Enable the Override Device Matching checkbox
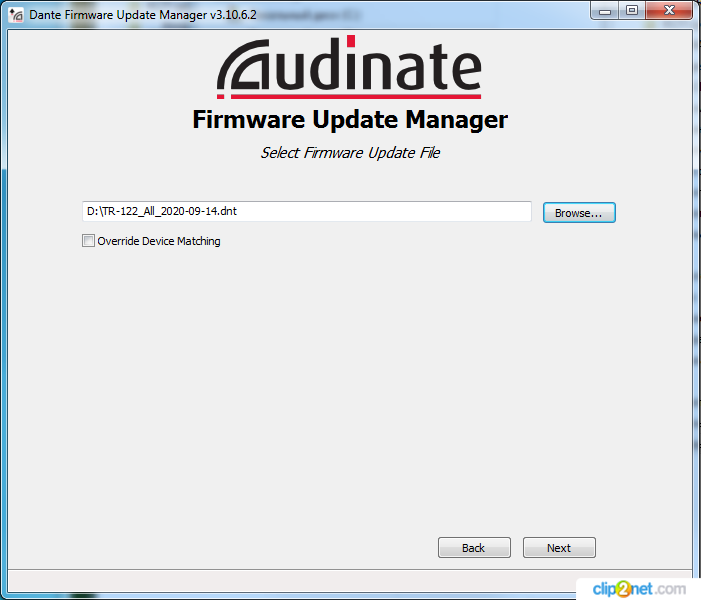 click(89, 241)
